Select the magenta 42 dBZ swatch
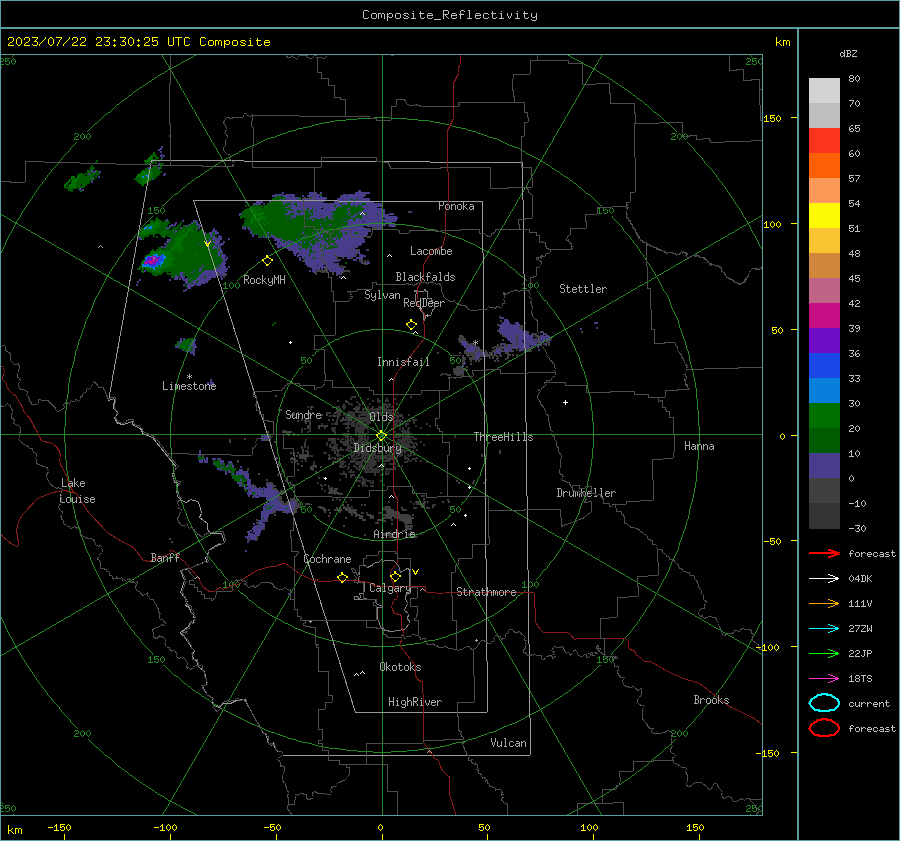The width and height of the screenshot is (900, 841). point(824,316)
